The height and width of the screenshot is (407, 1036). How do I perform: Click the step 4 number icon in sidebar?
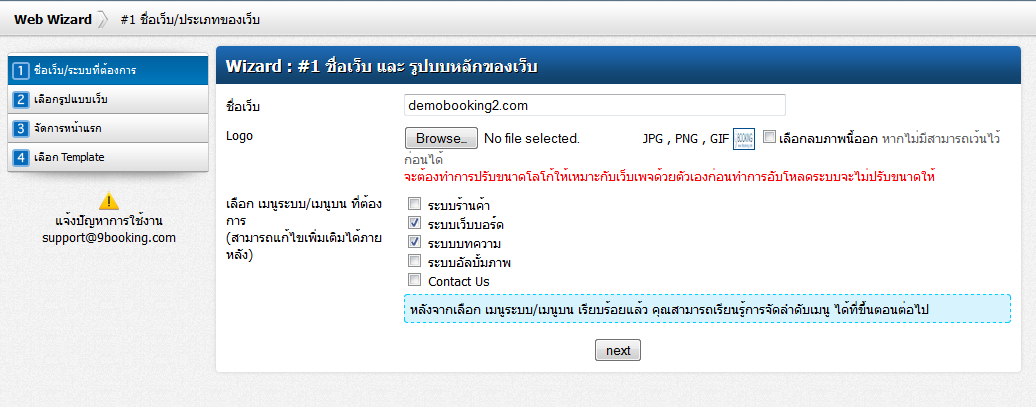tap(21, 157)
